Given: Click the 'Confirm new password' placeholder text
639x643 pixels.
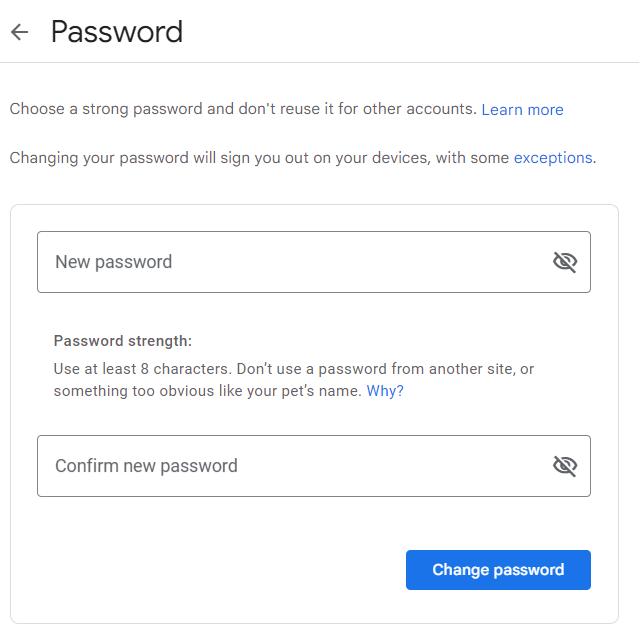Looking at the screenshot, I should [x=146, y=466].
